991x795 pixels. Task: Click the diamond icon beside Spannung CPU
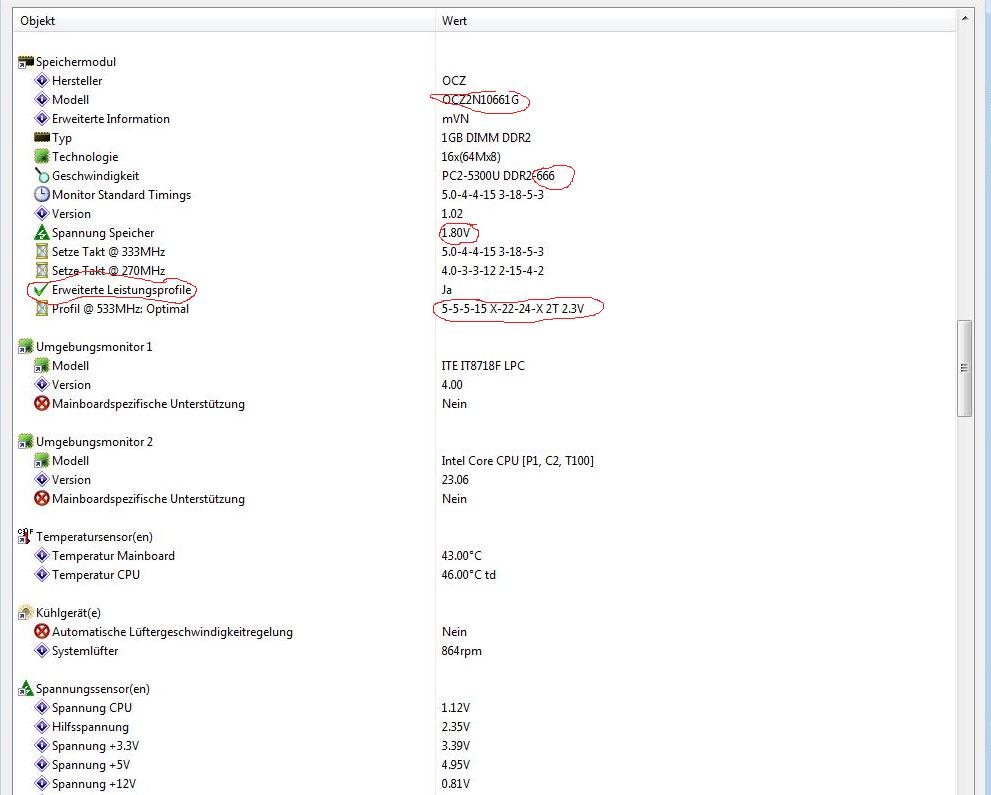[x=42, y=707]
